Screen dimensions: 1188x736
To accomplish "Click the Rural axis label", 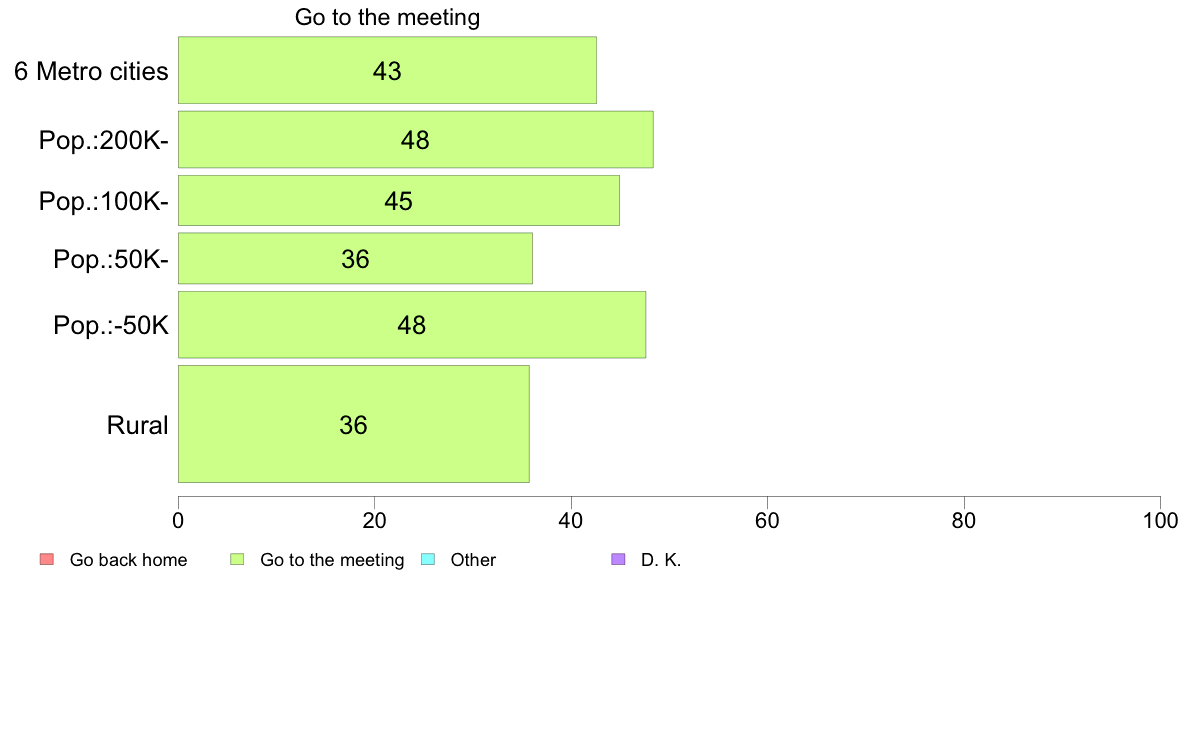I will pyautogui.click(x=137, y=425).
